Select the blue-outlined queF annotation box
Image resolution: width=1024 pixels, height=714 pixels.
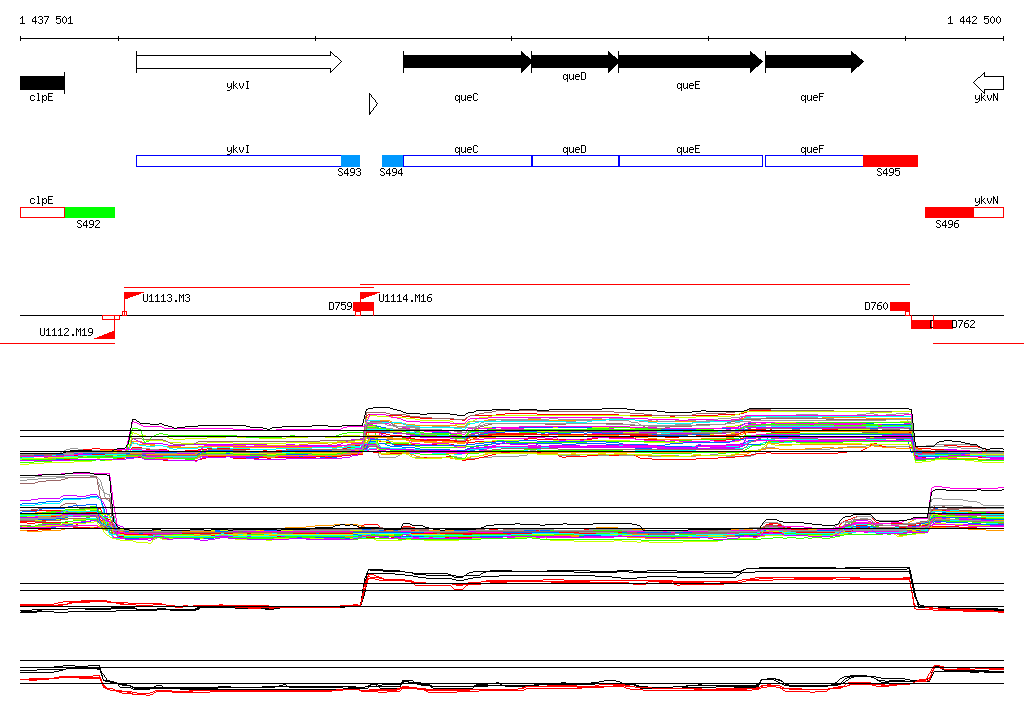click(x=814, y=161)
